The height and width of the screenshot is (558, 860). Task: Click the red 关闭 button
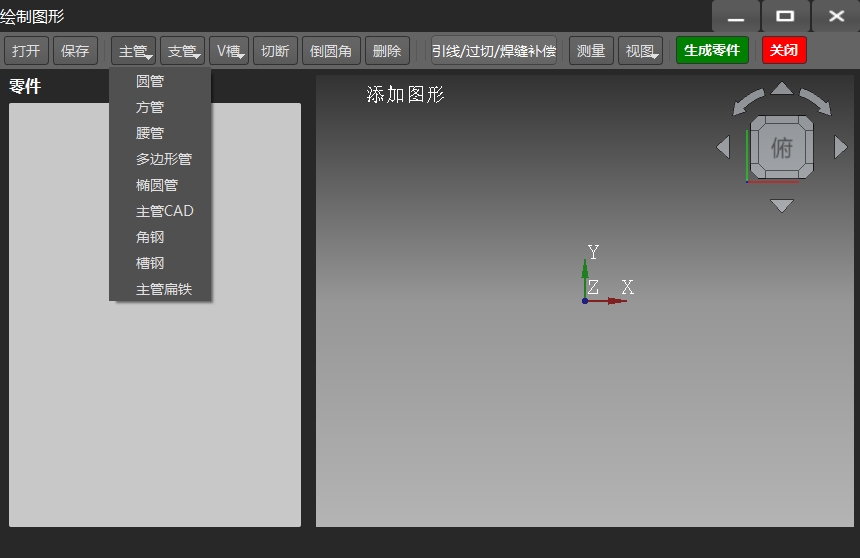[x=784, y=50]
